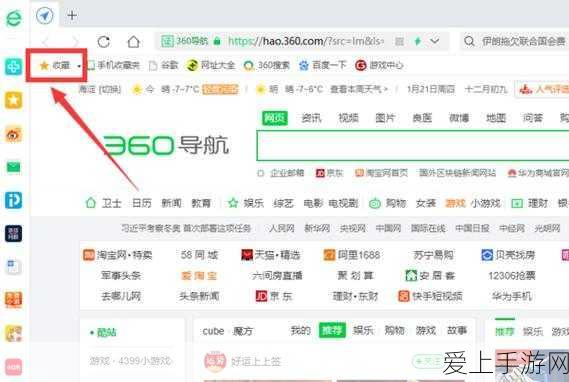Screen dimensions: 569x382
Task: Open the 谷歌 bookmark
Action: 164,66
